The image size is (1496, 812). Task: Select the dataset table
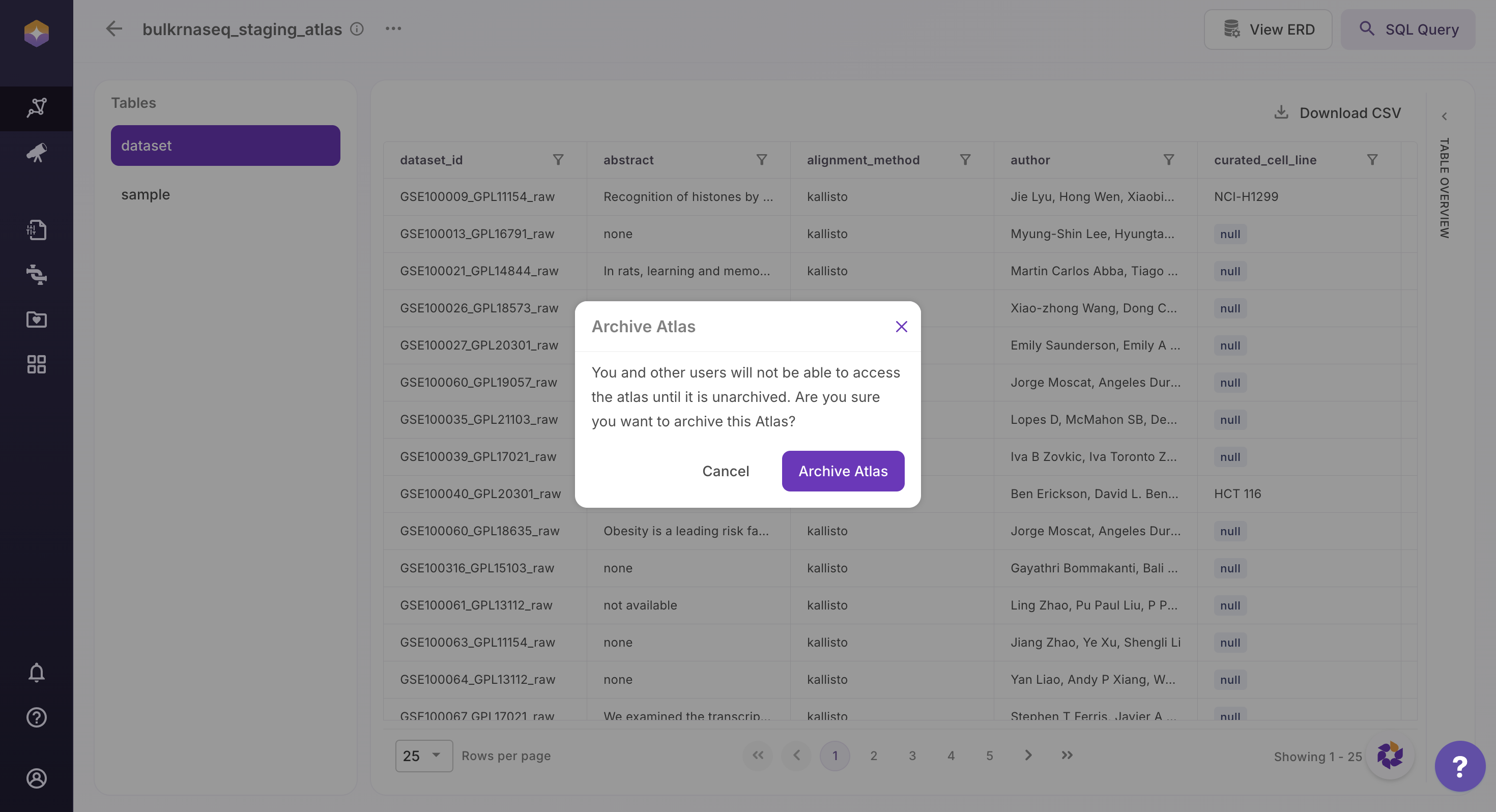tap(225, 145)
